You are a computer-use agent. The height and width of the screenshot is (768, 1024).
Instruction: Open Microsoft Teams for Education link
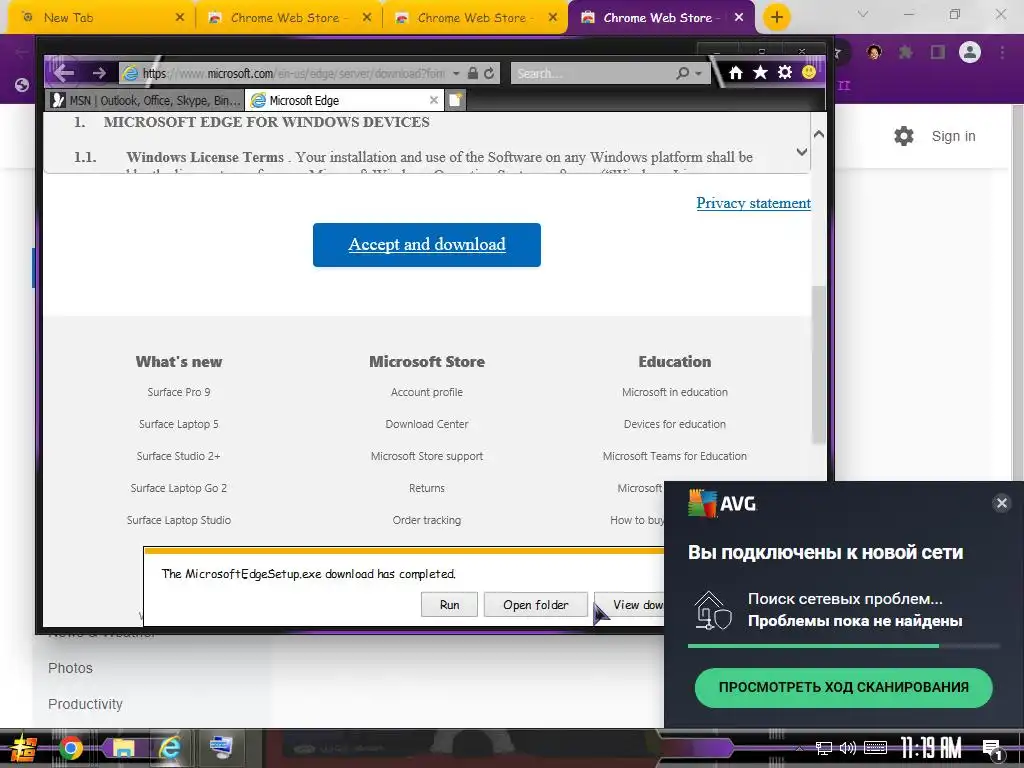tap(675, 456)
